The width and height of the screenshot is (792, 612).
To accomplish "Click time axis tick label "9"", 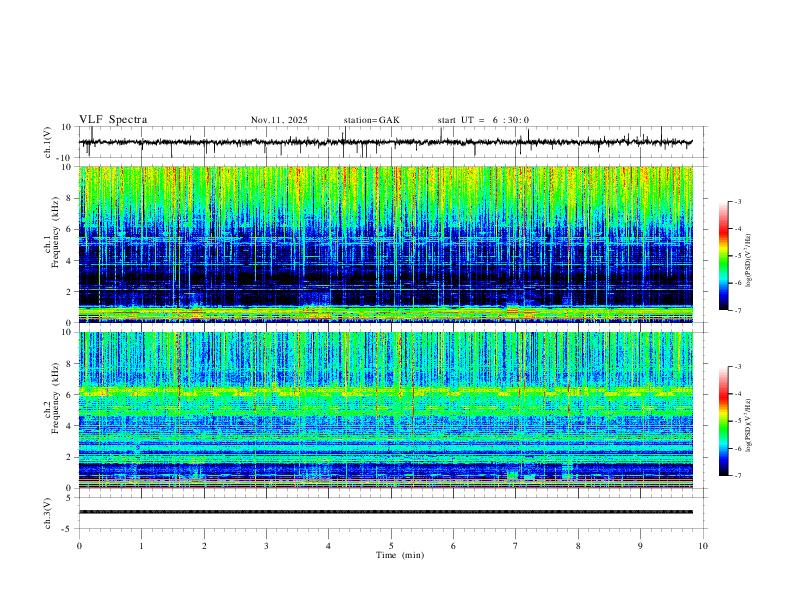I will (x=640, y=546).
